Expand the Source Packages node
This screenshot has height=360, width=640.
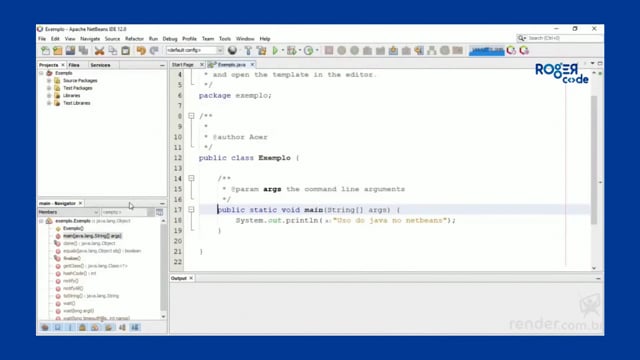49,81
